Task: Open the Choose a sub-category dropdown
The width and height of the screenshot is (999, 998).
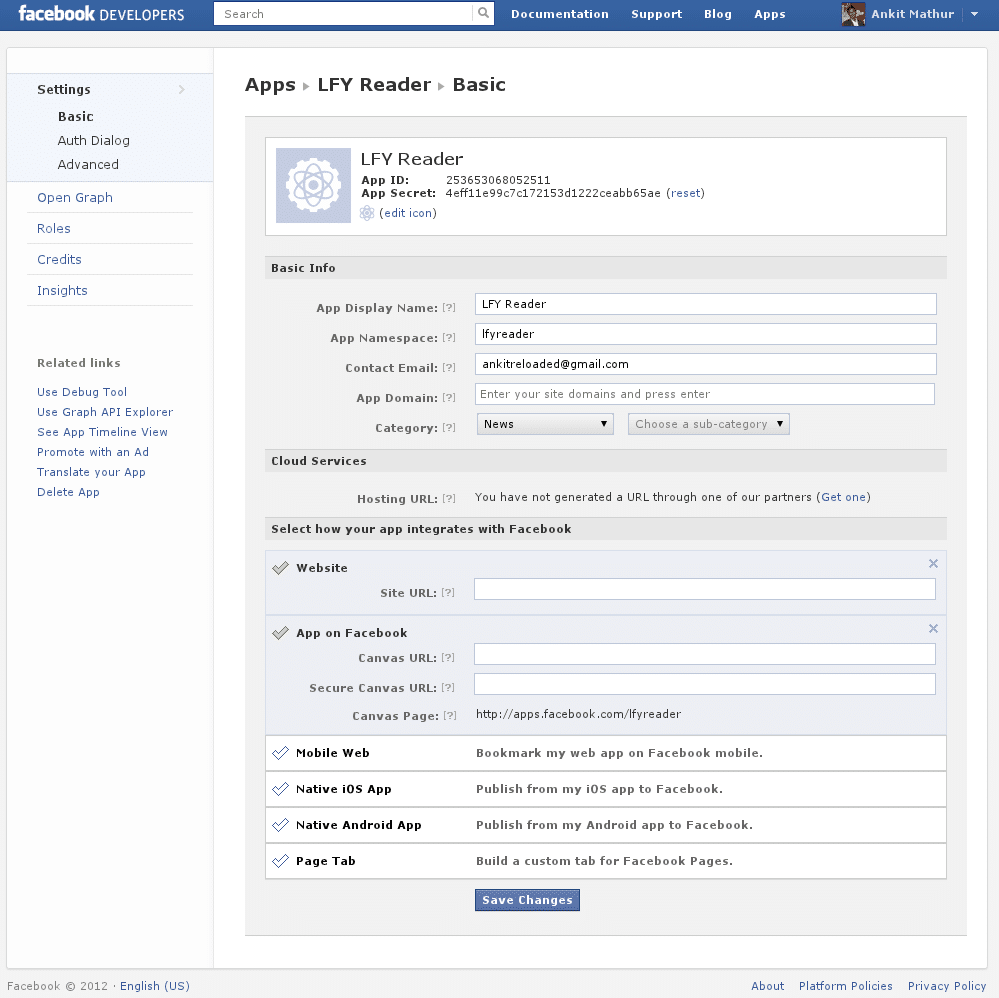Action: tap(708, 424)
